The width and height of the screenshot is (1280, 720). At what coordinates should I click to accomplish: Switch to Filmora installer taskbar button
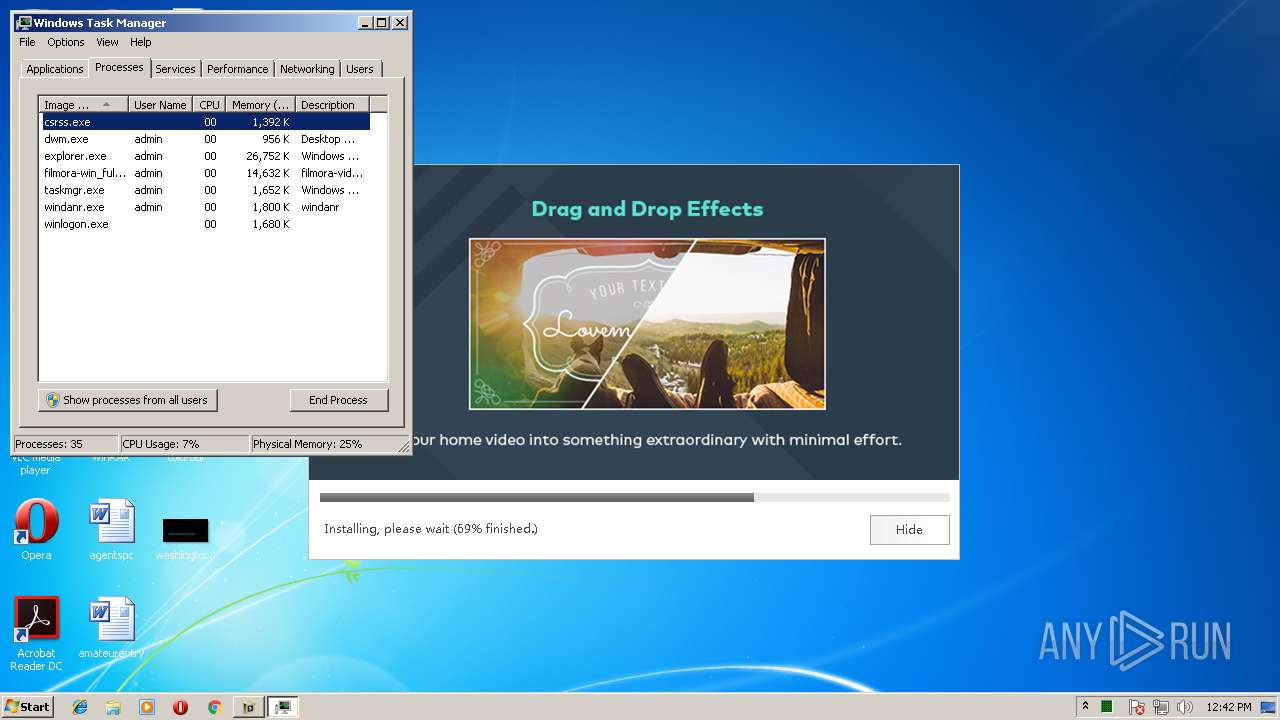tap(249, 707)
